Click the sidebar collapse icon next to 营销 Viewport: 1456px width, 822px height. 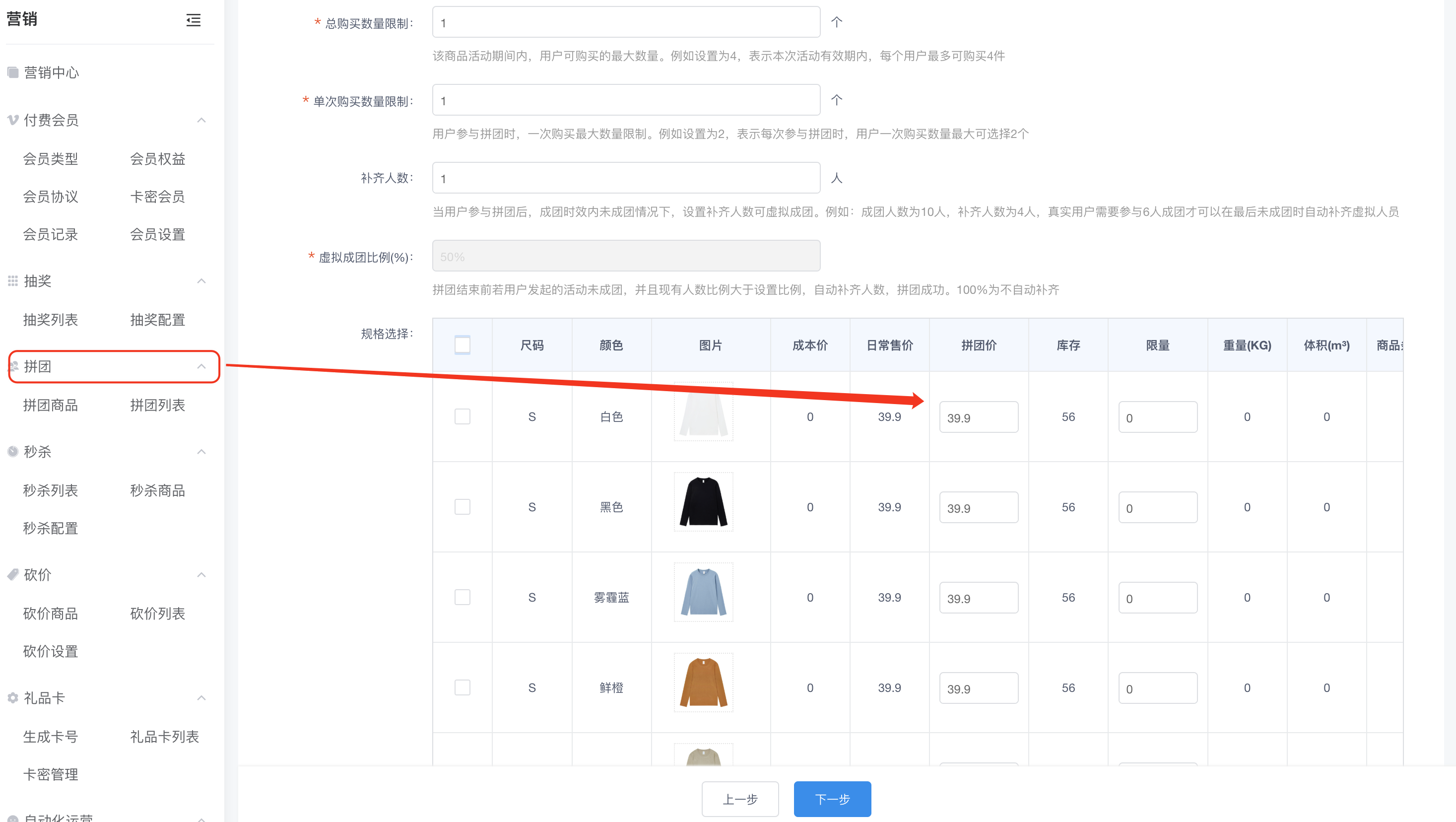tap(194, 20)
